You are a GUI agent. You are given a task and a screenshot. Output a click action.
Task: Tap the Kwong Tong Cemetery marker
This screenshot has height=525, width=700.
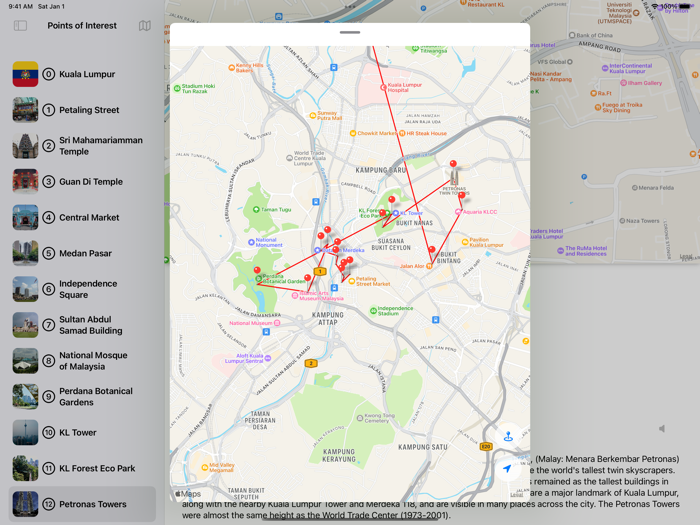coord(360,418)
